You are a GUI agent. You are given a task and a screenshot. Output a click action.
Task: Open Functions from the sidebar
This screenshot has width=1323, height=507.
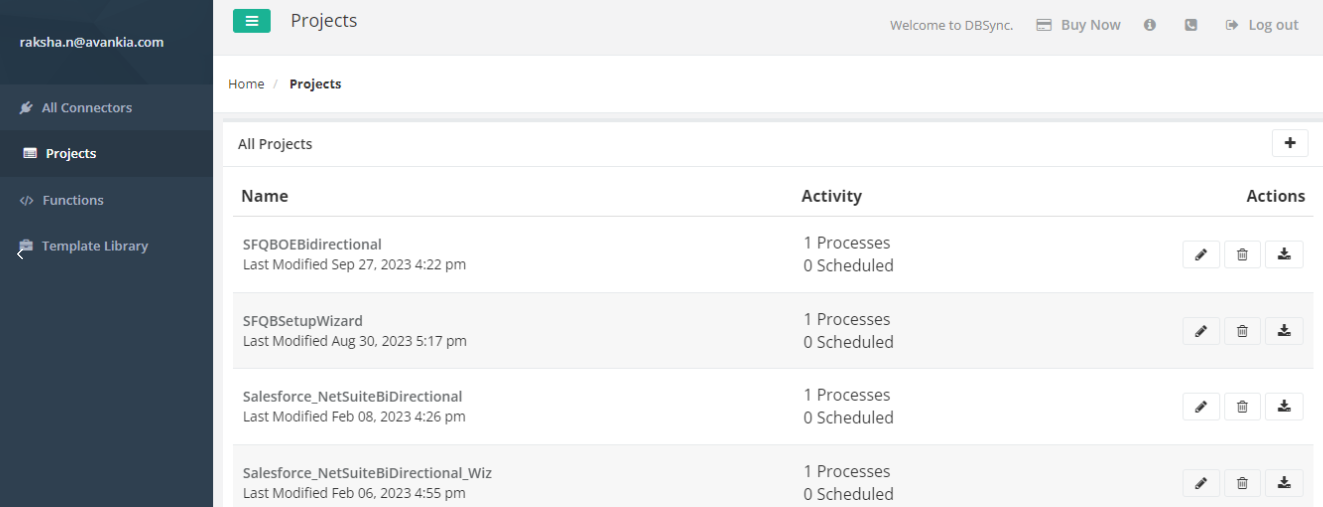pyautogui.click(x=72, y=200)
